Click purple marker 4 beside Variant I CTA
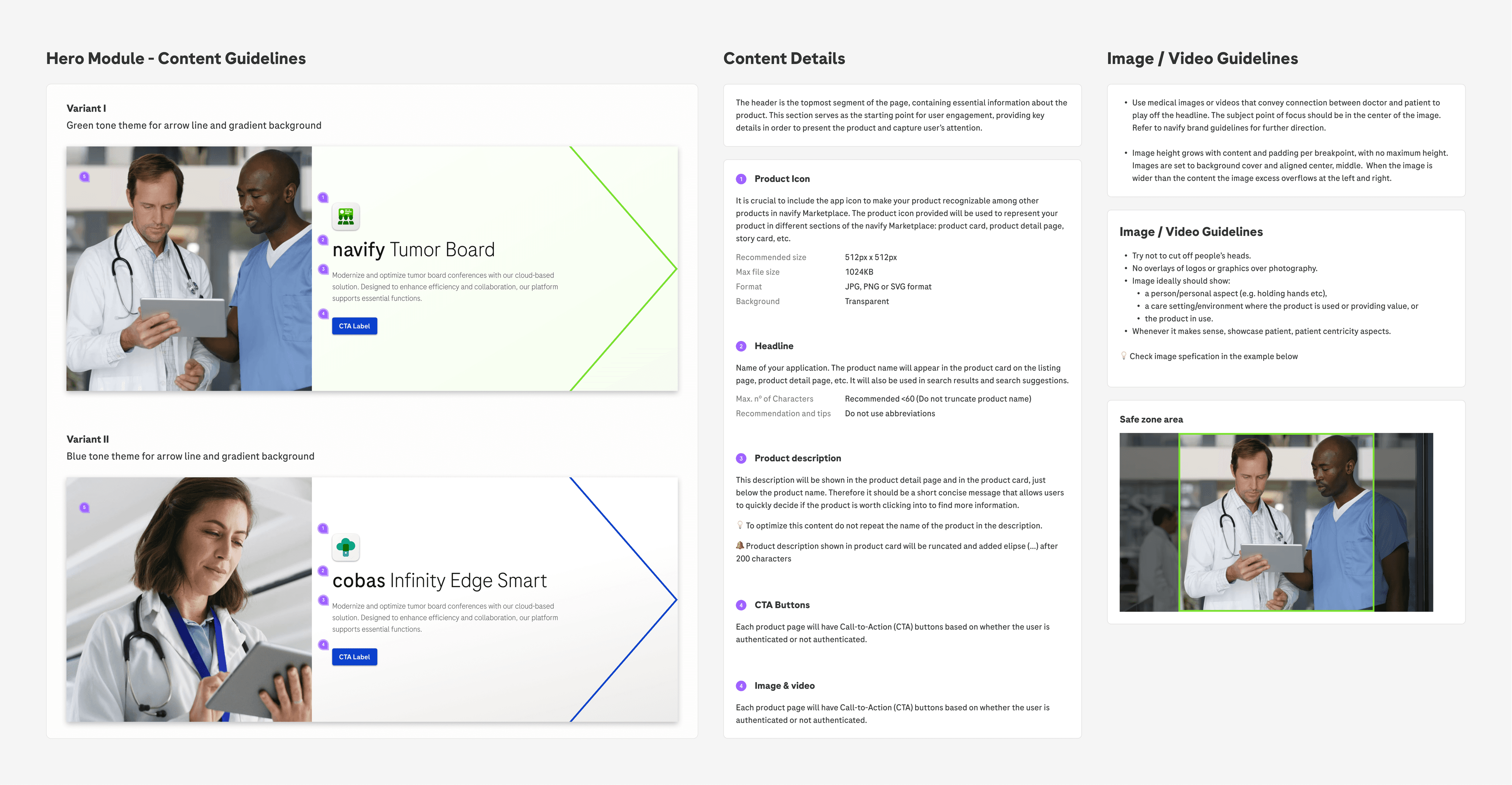 point(323,313)
